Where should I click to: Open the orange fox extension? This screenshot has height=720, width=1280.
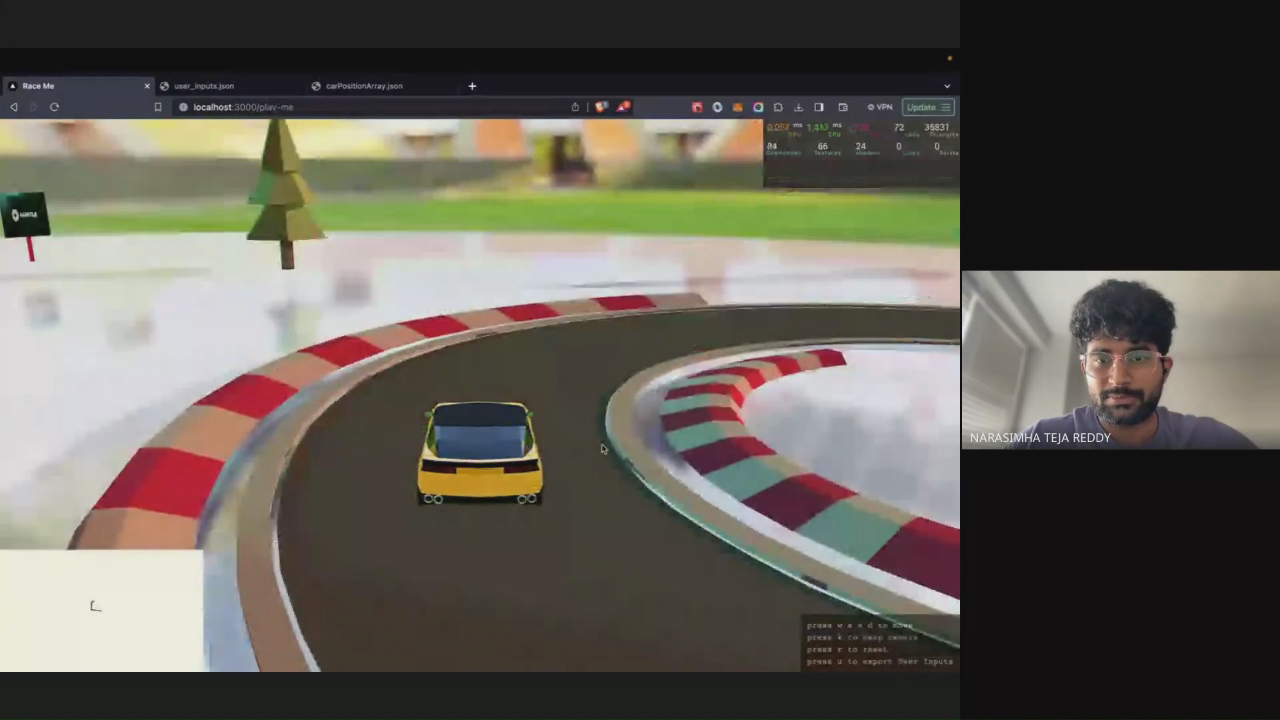pyautogui.click(x=738, y=107)
